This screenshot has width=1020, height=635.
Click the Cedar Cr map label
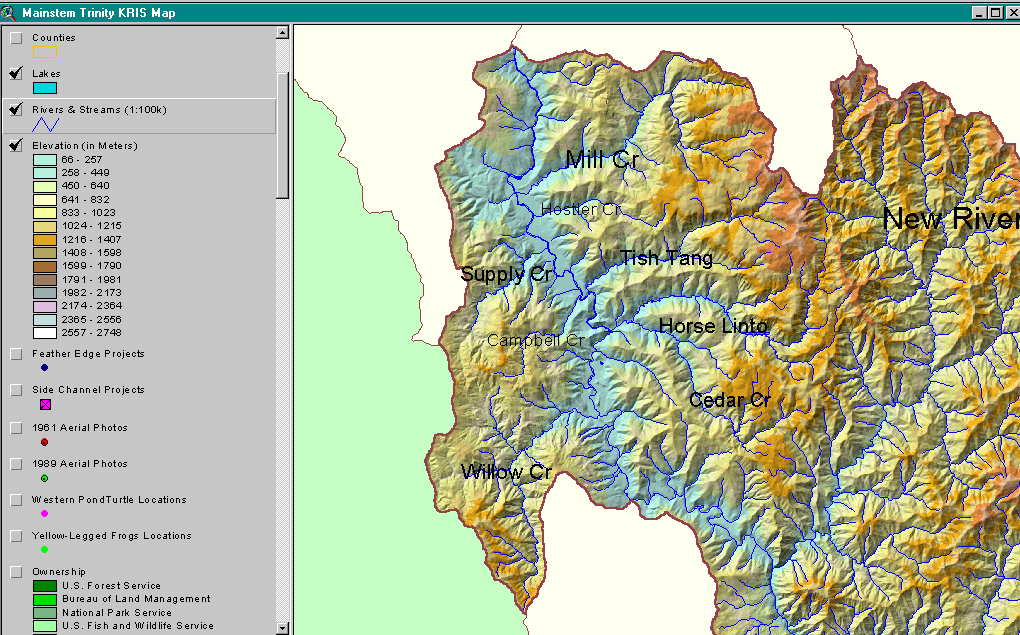pos(730,400)
